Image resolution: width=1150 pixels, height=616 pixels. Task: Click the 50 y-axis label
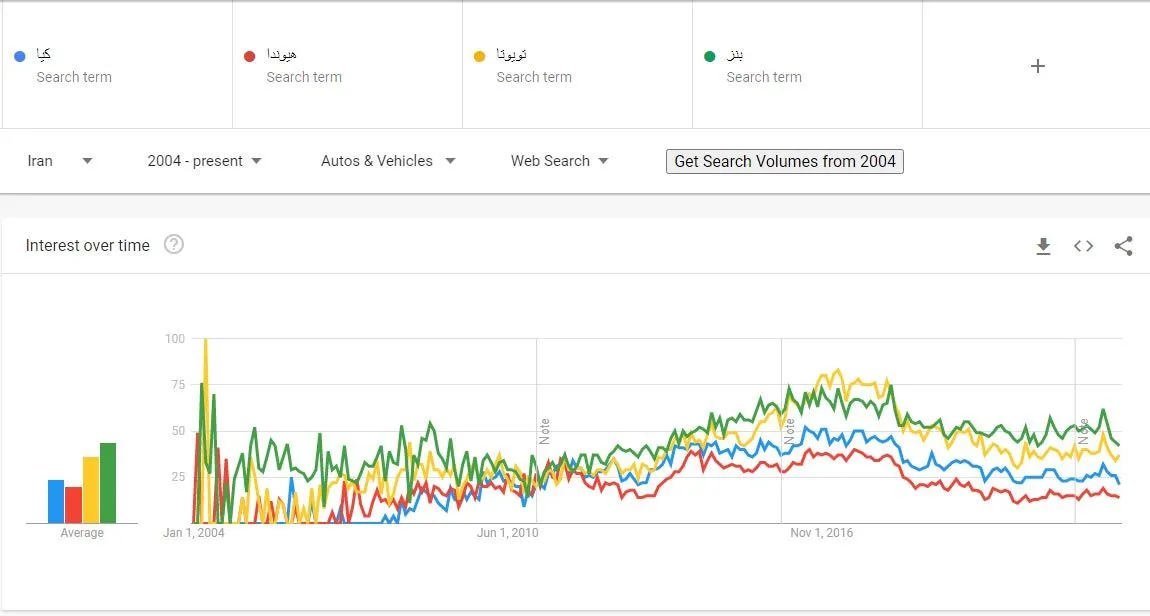178,430
